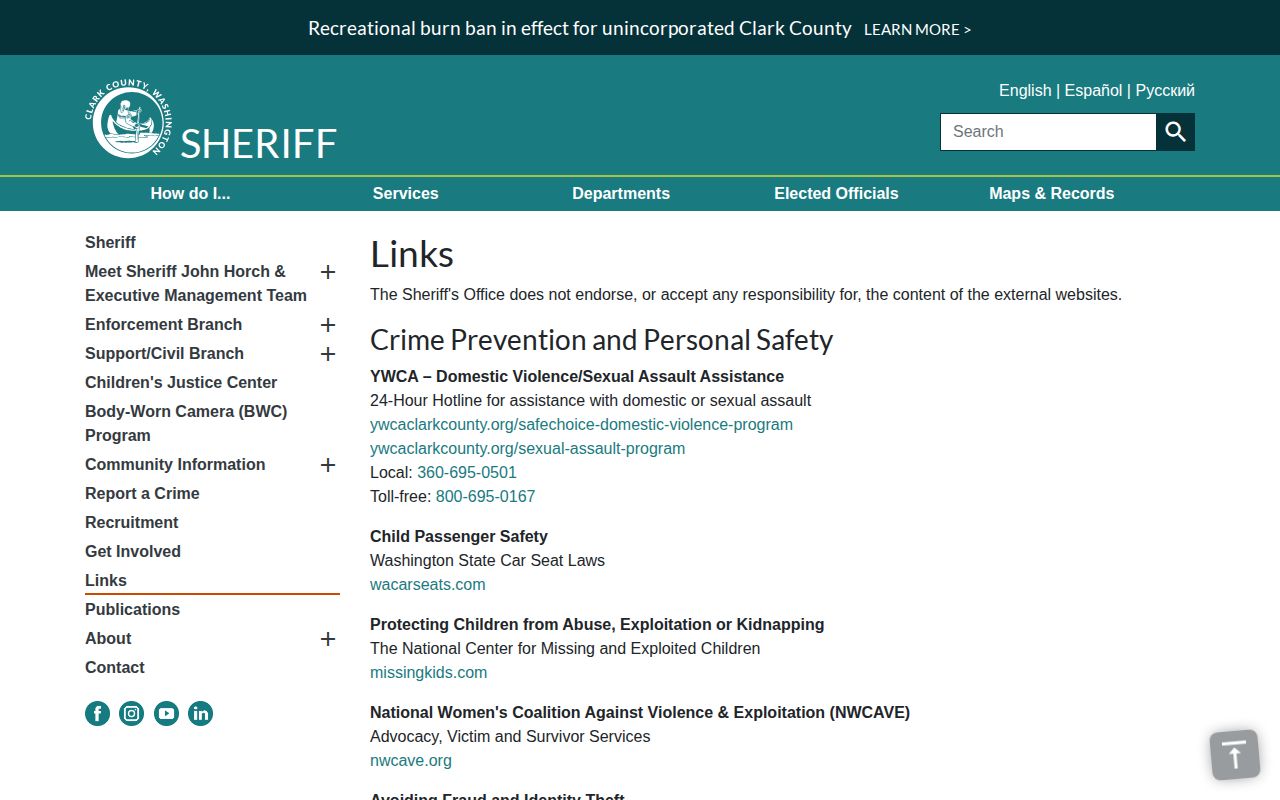Open the Sheriff's YouTube channel icon
The width and height of the screenshot is (1280, 800).
166,713
